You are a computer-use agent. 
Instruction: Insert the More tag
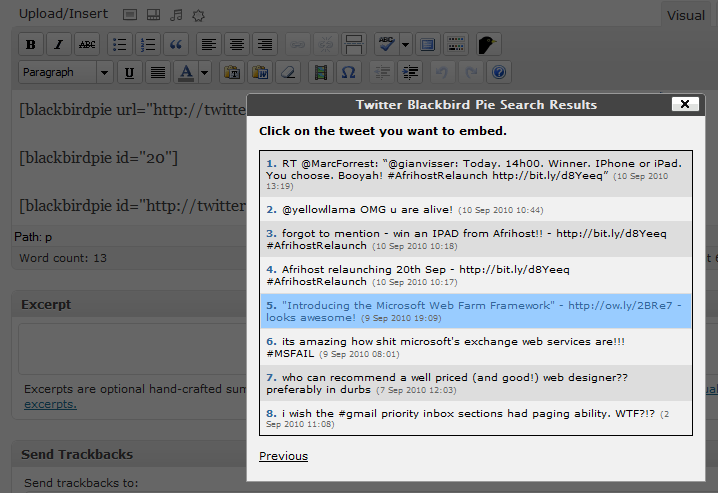(354, 44)
